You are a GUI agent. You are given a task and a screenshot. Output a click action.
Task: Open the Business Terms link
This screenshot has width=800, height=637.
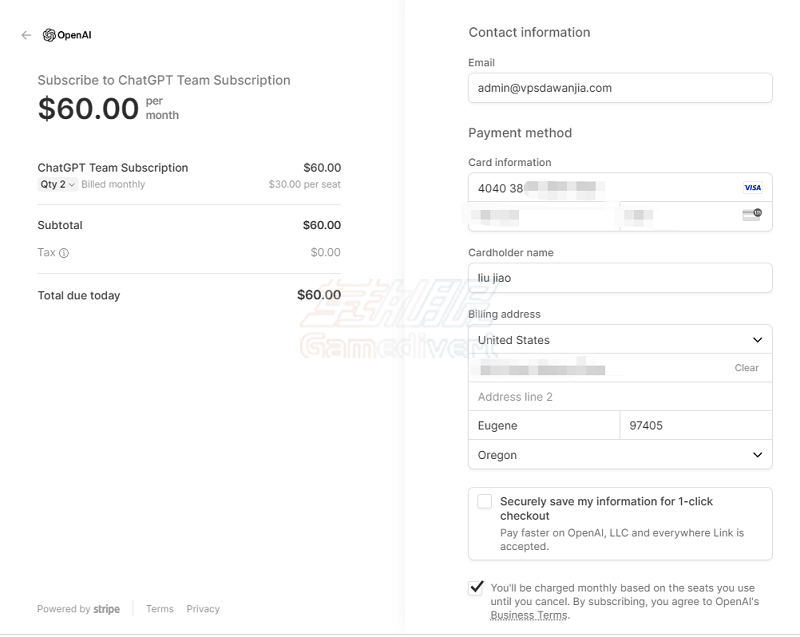(529, 616)
